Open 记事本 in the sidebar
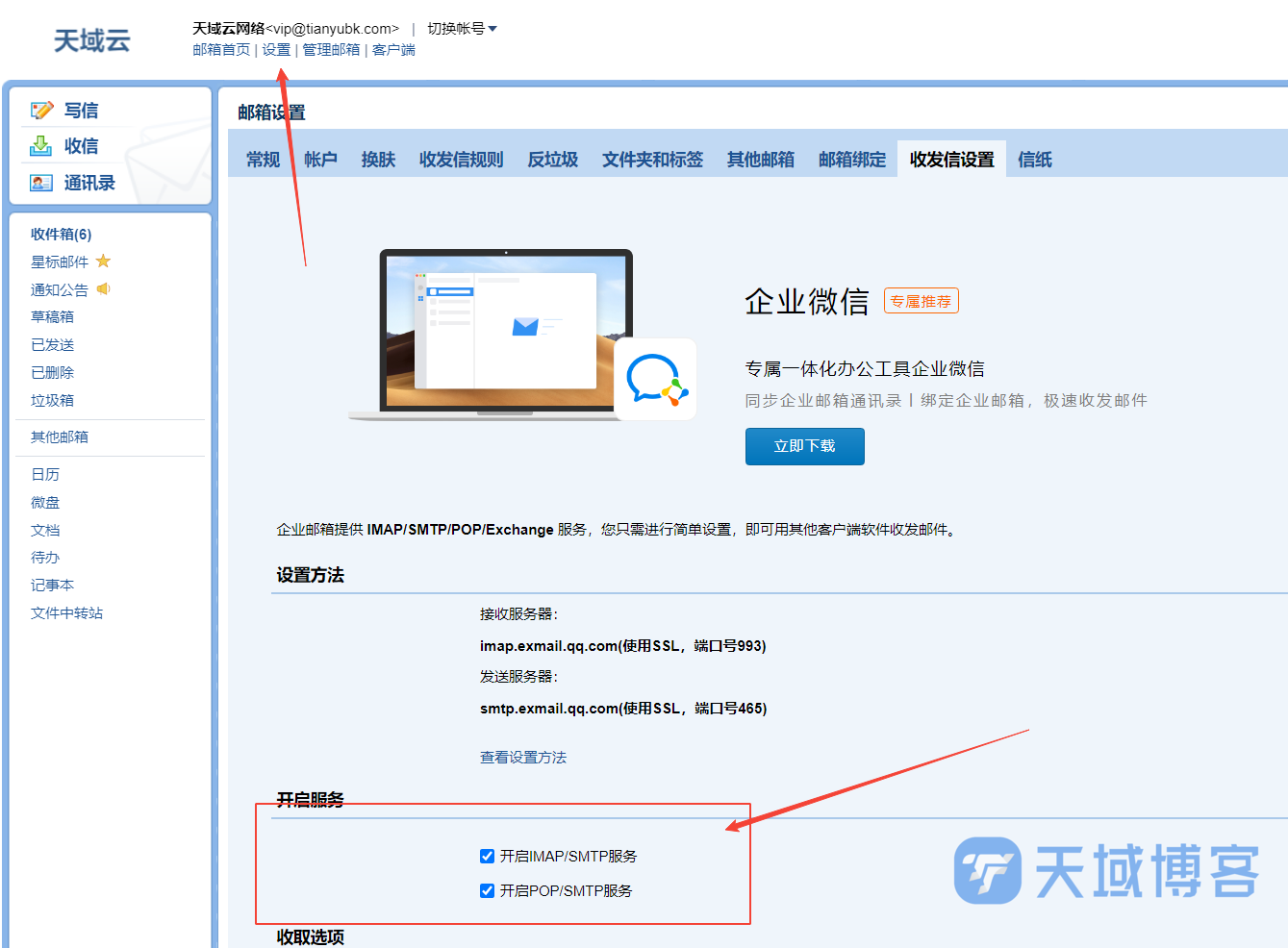The width and height of the screenshot is (1288, 948). 52,586
